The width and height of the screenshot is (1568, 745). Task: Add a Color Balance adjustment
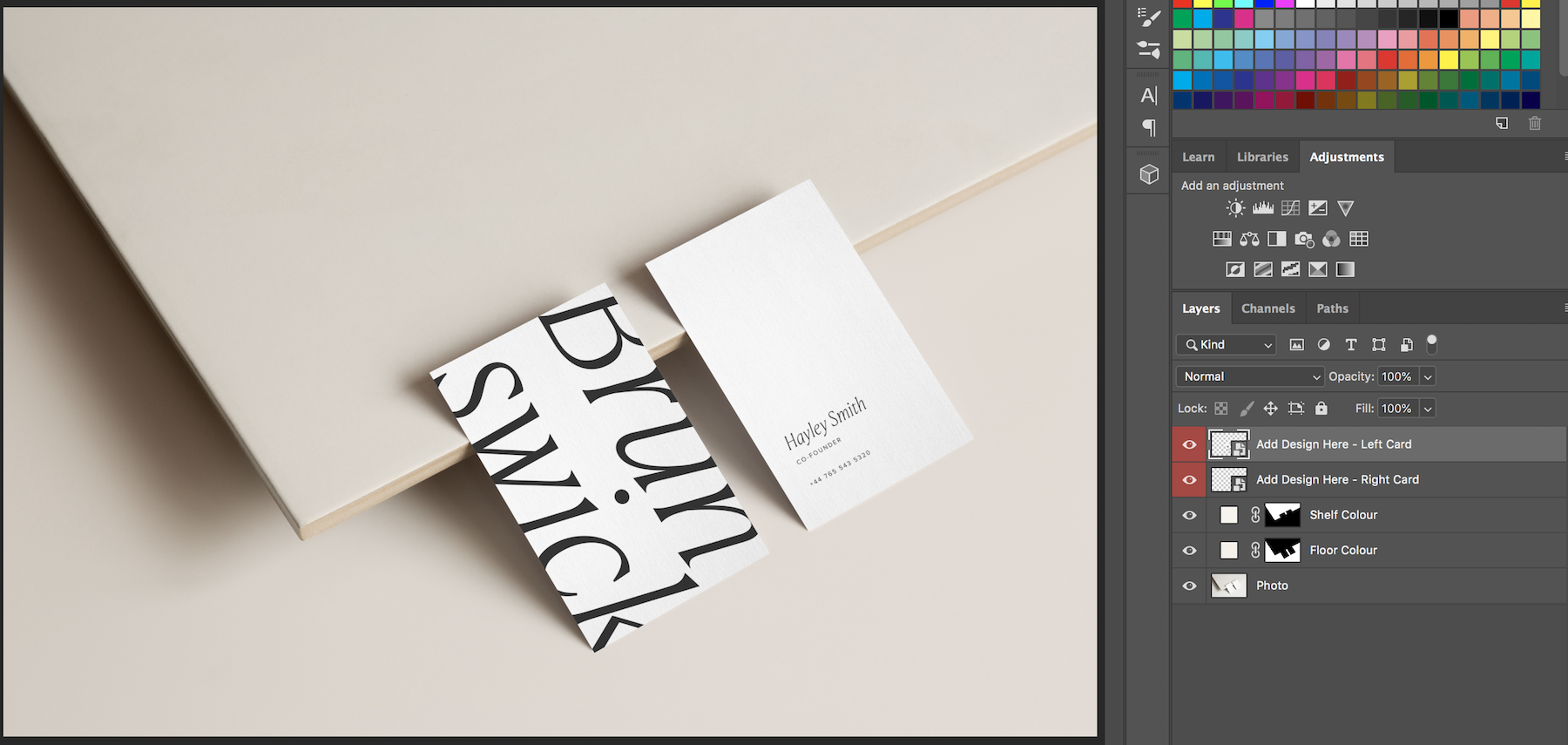[1249, 239]
